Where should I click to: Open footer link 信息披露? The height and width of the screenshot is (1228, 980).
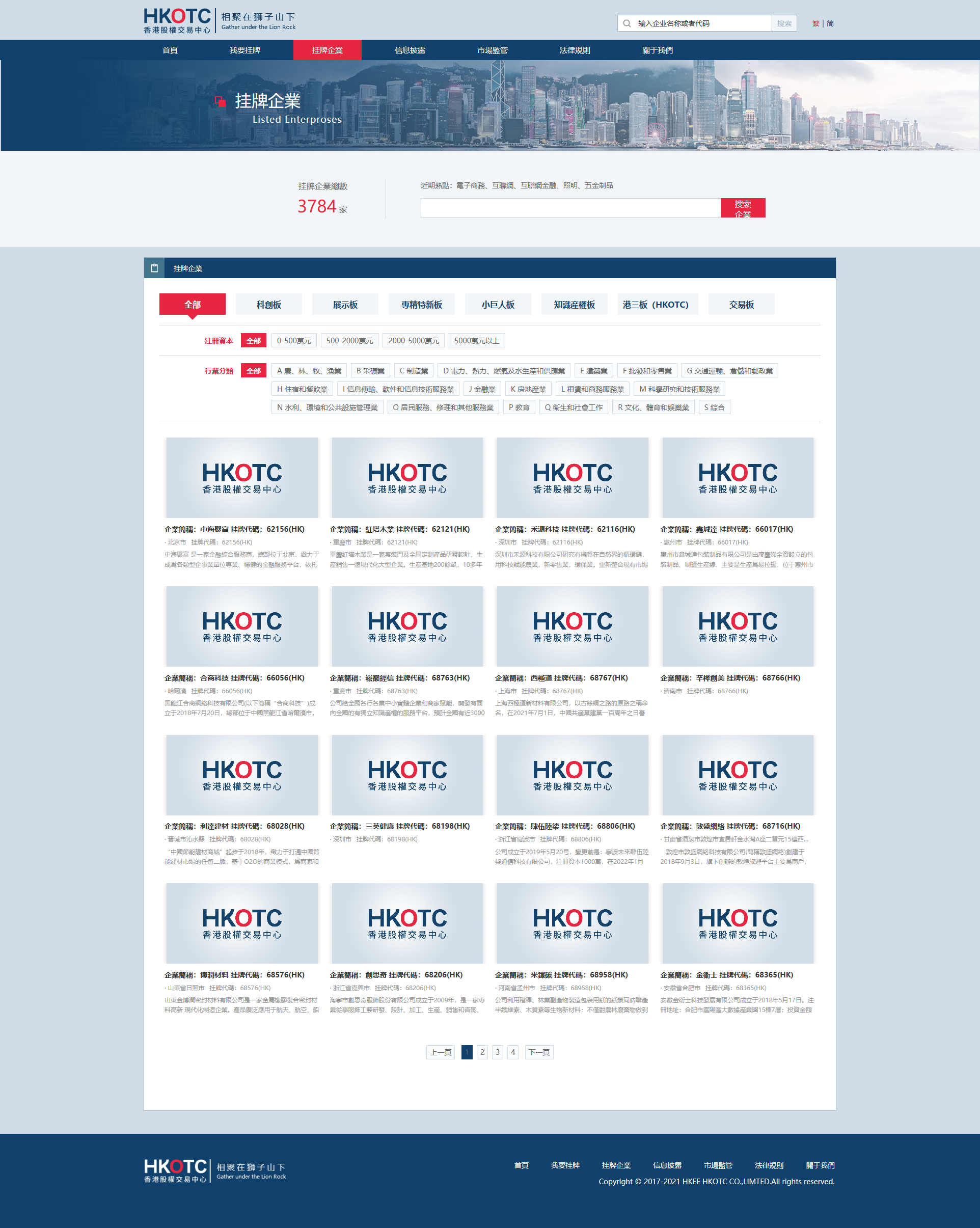pyautogui.click(x=667, y=1165)
